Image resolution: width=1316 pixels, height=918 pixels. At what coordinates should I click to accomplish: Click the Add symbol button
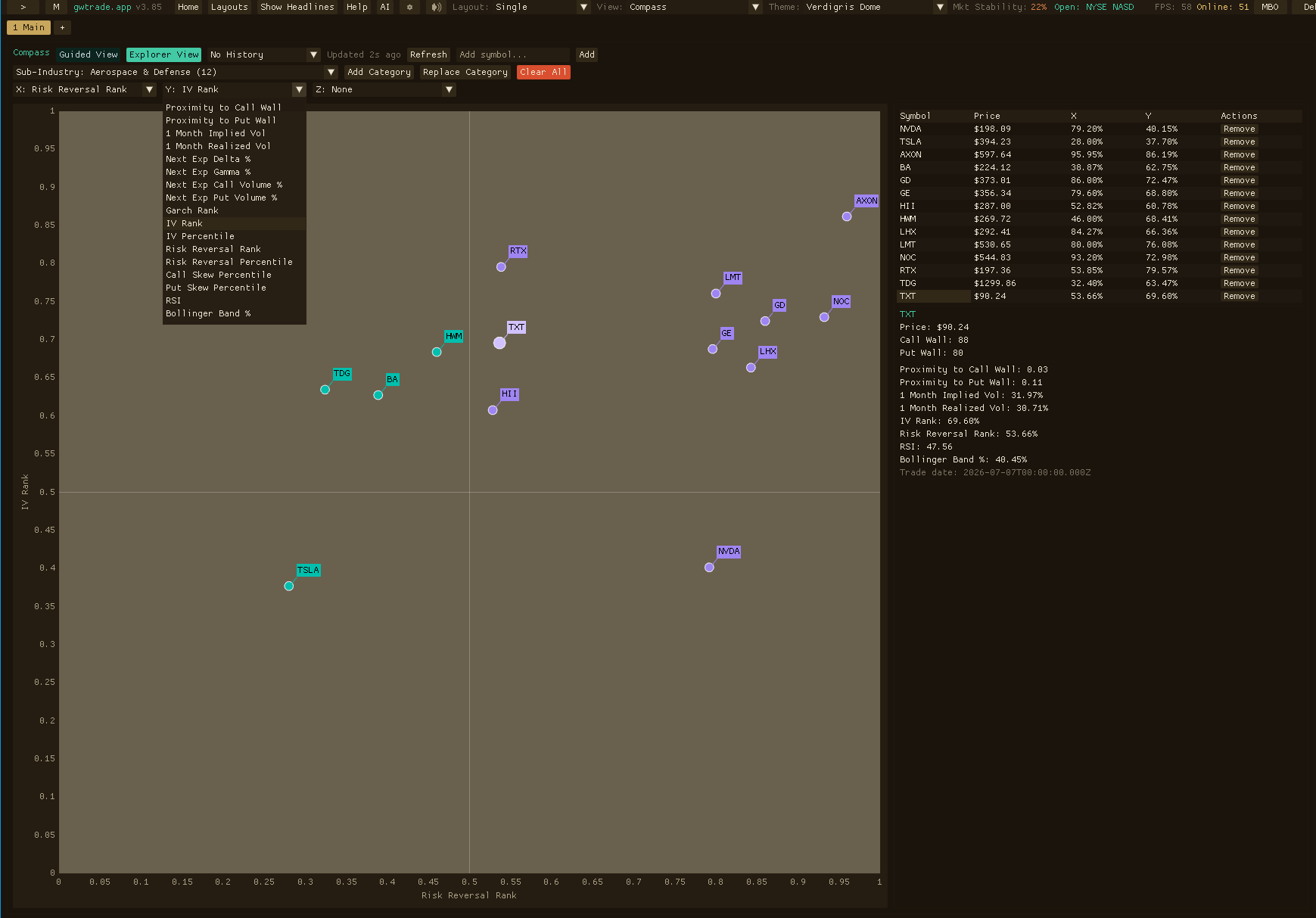[x=586, y=54]
